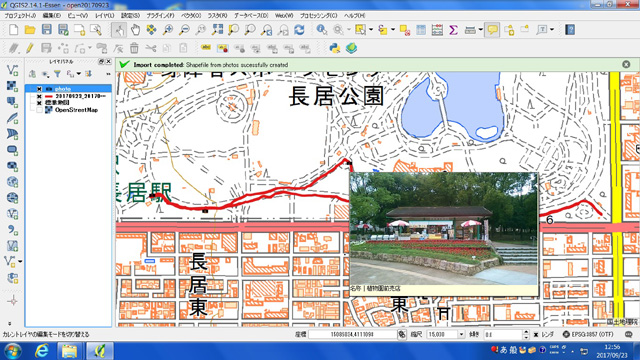Screen dimensions: 640x360
Task: Open the filter legend by expression dropdown
Action: [x=78, y=74]
